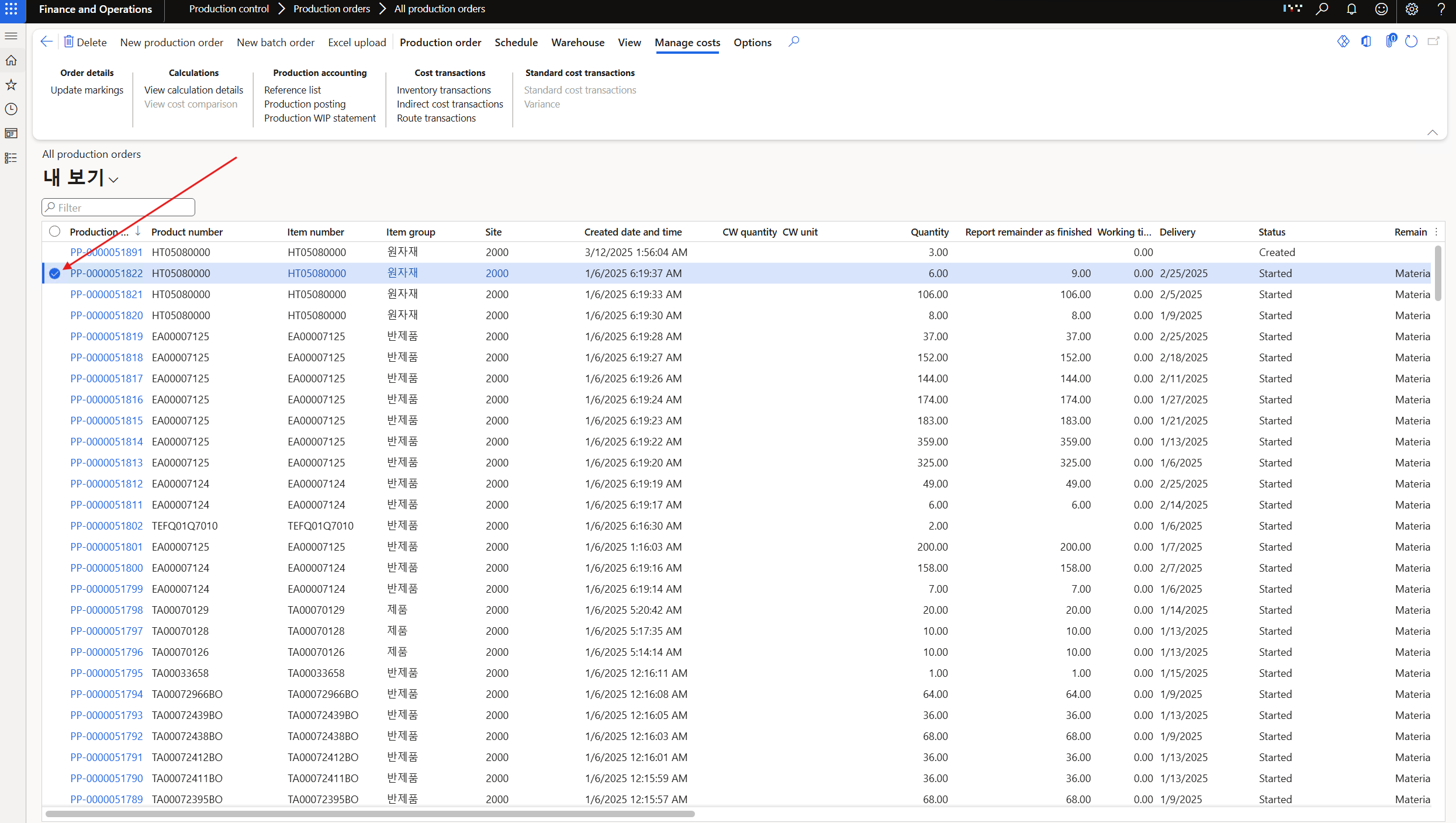The height and width of the screenshot is (823, 1456).
Task: Expand the 내 보기 view dropdown
Action: [x=113, y=180]
